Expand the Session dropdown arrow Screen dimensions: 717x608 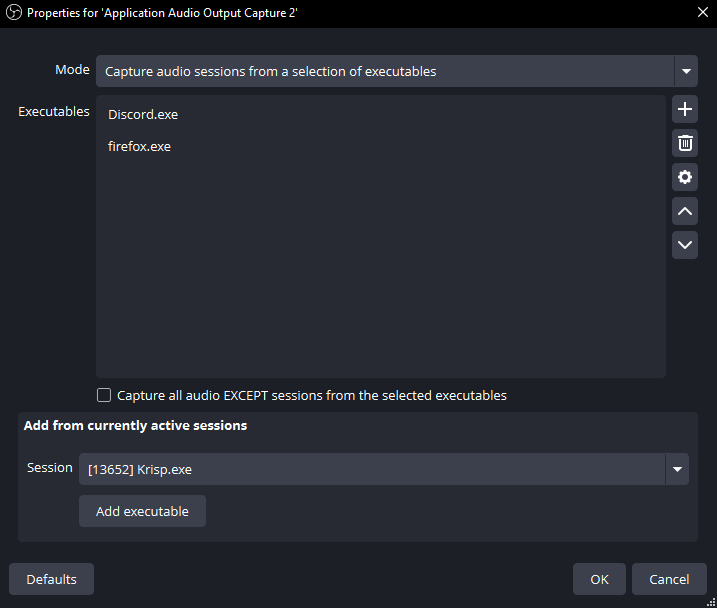[677, 469]
